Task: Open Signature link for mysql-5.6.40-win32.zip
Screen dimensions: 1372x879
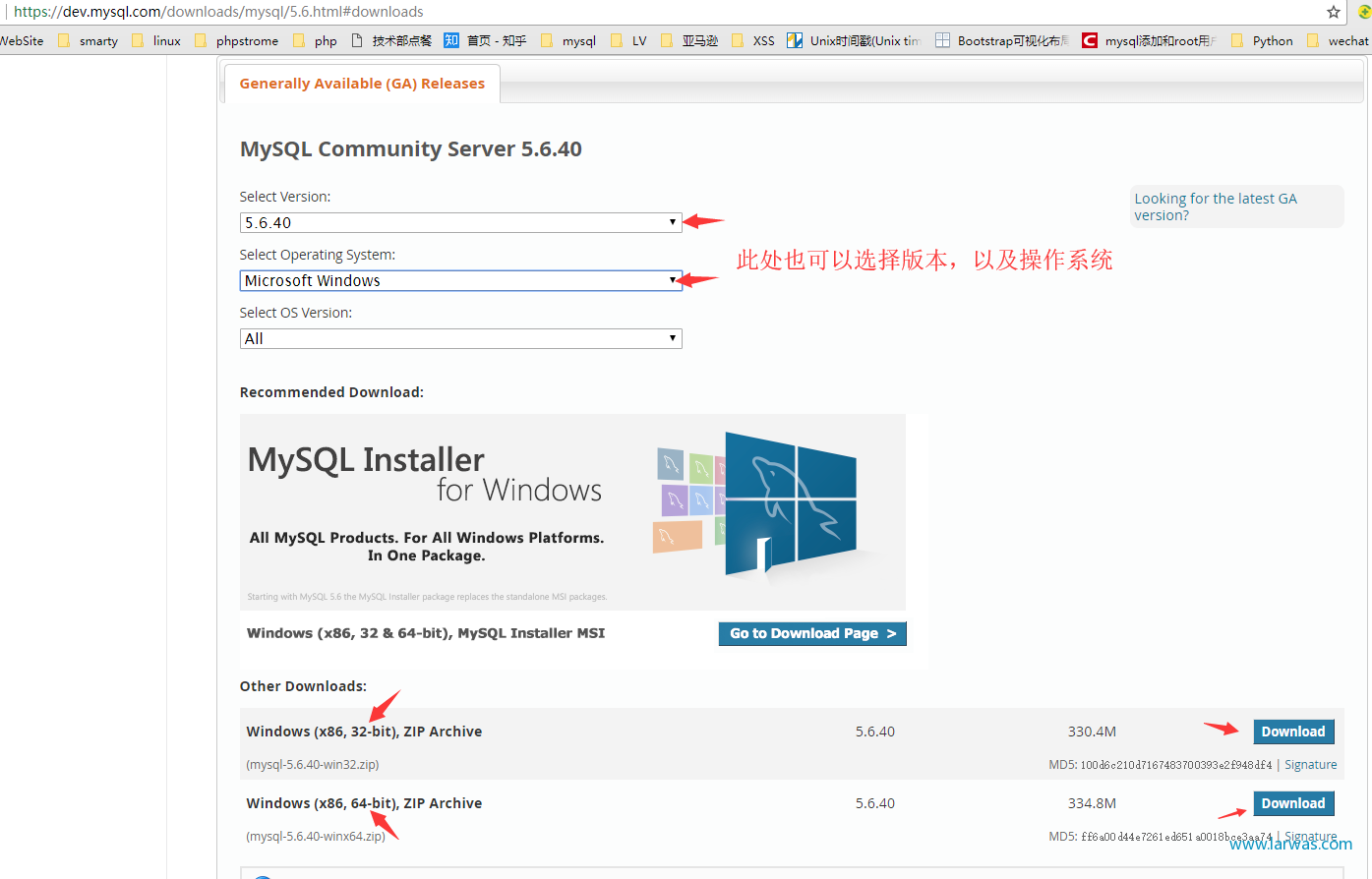Action: pyautogui.click(x=1310, y=764)
